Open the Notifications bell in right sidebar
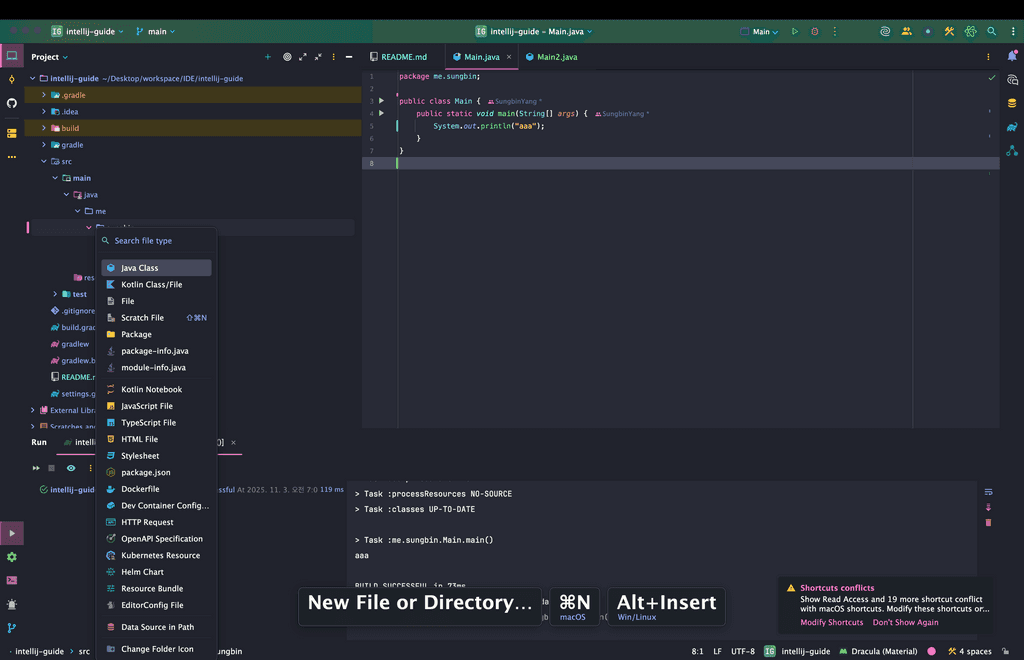This screenshot has height=660, width=1024. click(x=1013, y=57)
